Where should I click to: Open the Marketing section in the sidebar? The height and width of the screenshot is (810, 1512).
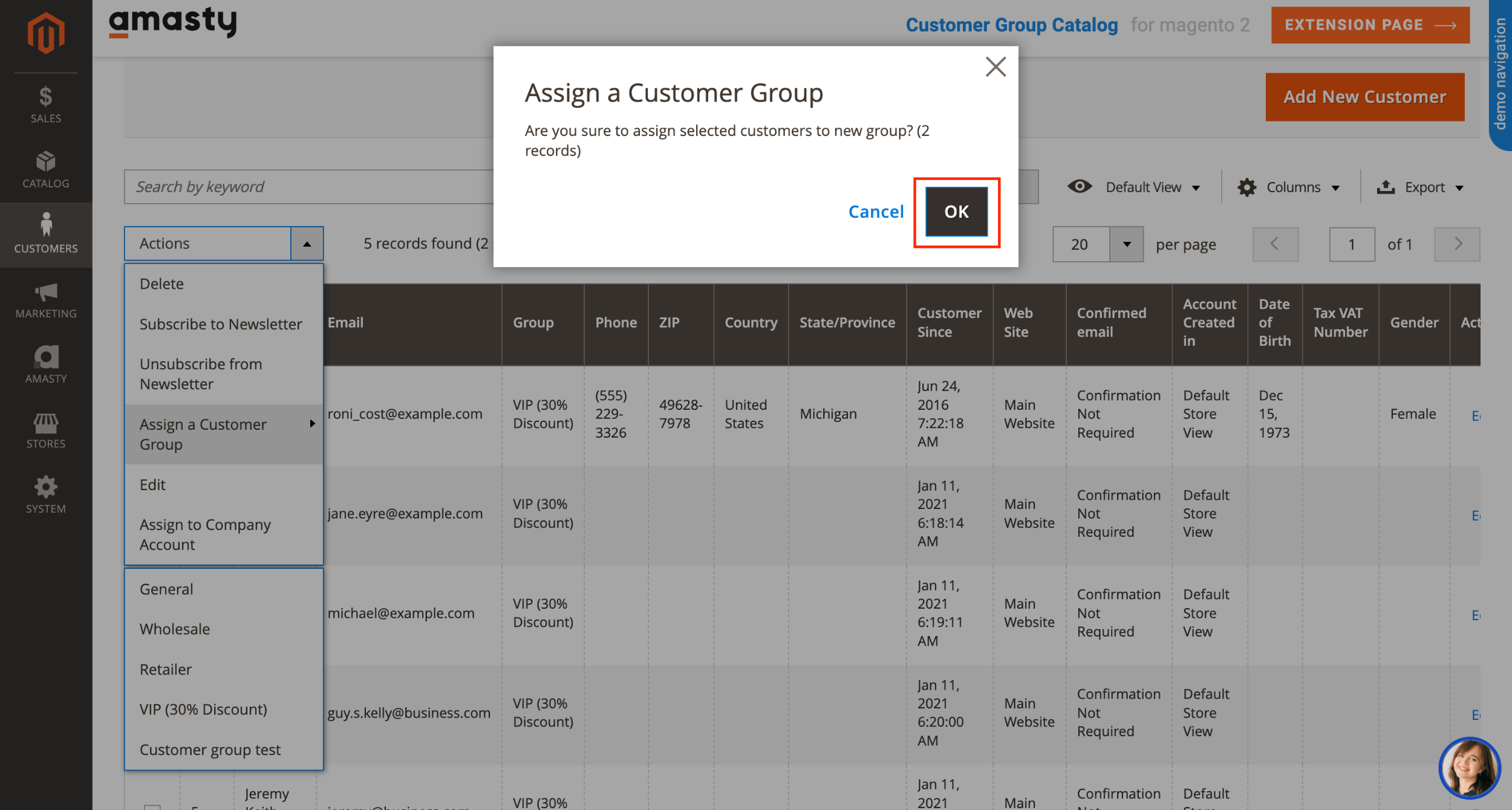click(x=45, y=300)
